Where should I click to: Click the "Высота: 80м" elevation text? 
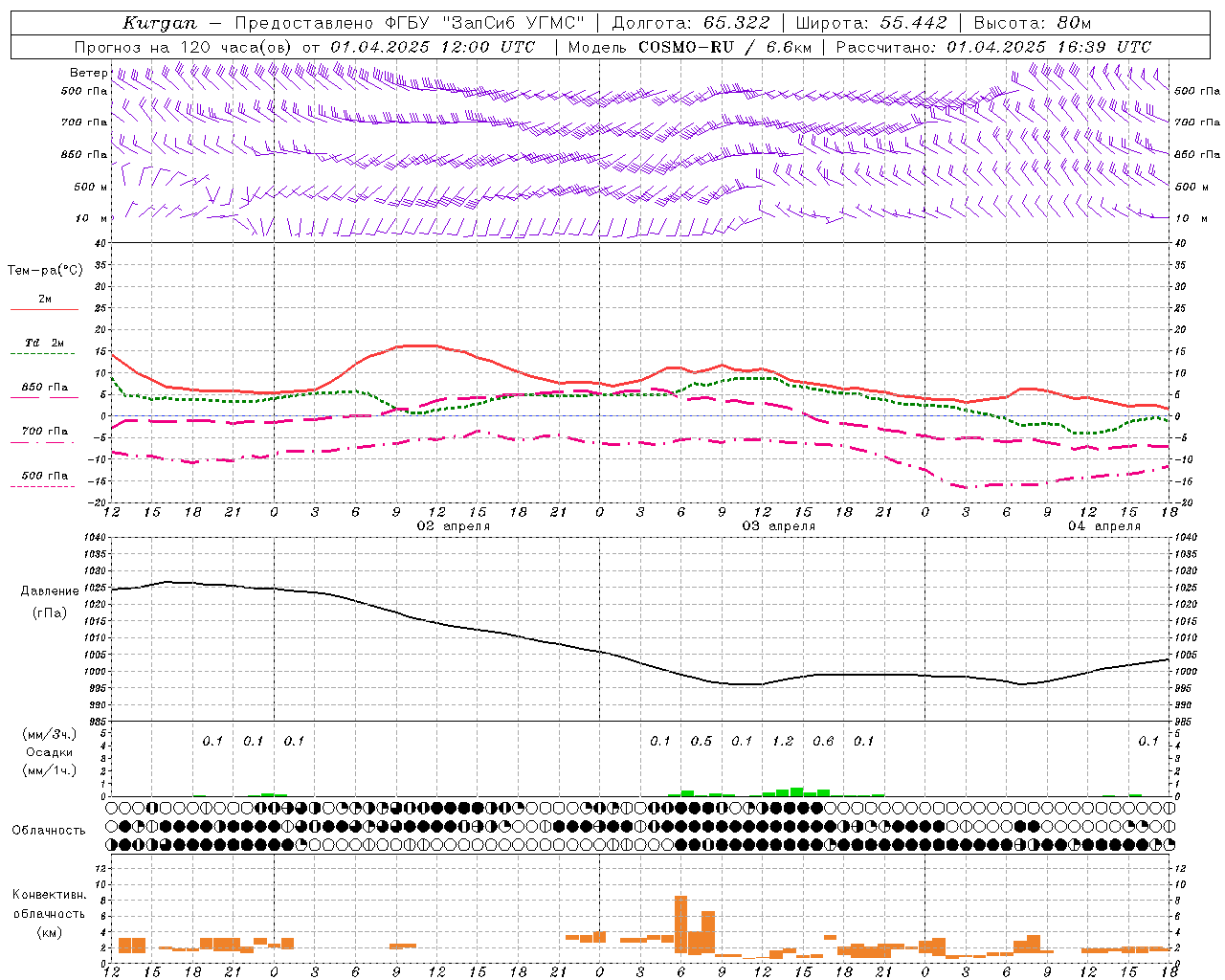point(1032,23)
